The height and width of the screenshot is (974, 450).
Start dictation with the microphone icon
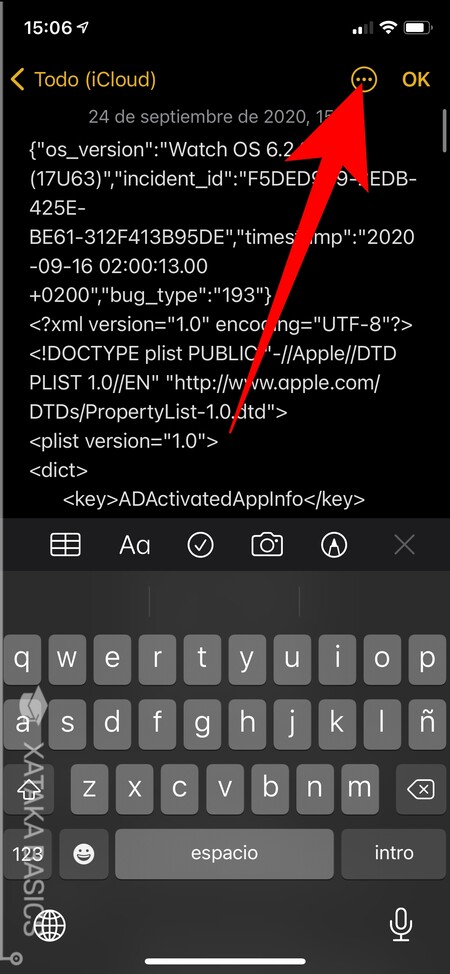pos(401,925)
